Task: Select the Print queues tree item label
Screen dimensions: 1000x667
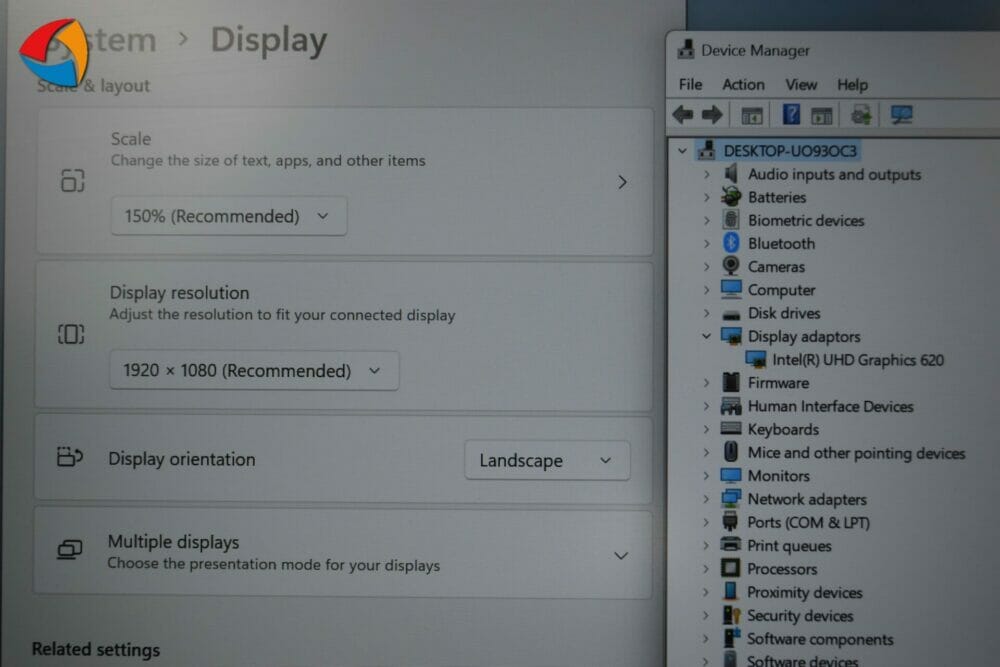Action: (x=789, y=546)
